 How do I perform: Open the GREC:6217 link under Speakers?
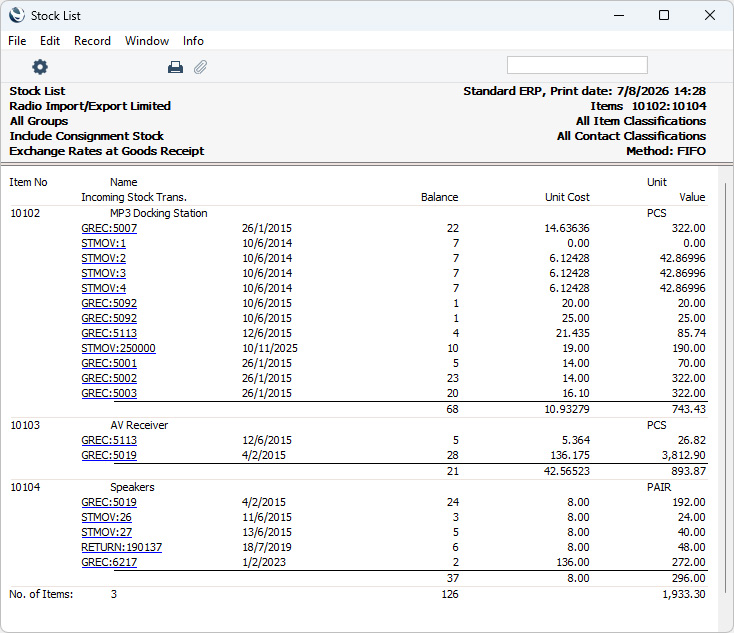click(x=109, y=562)
